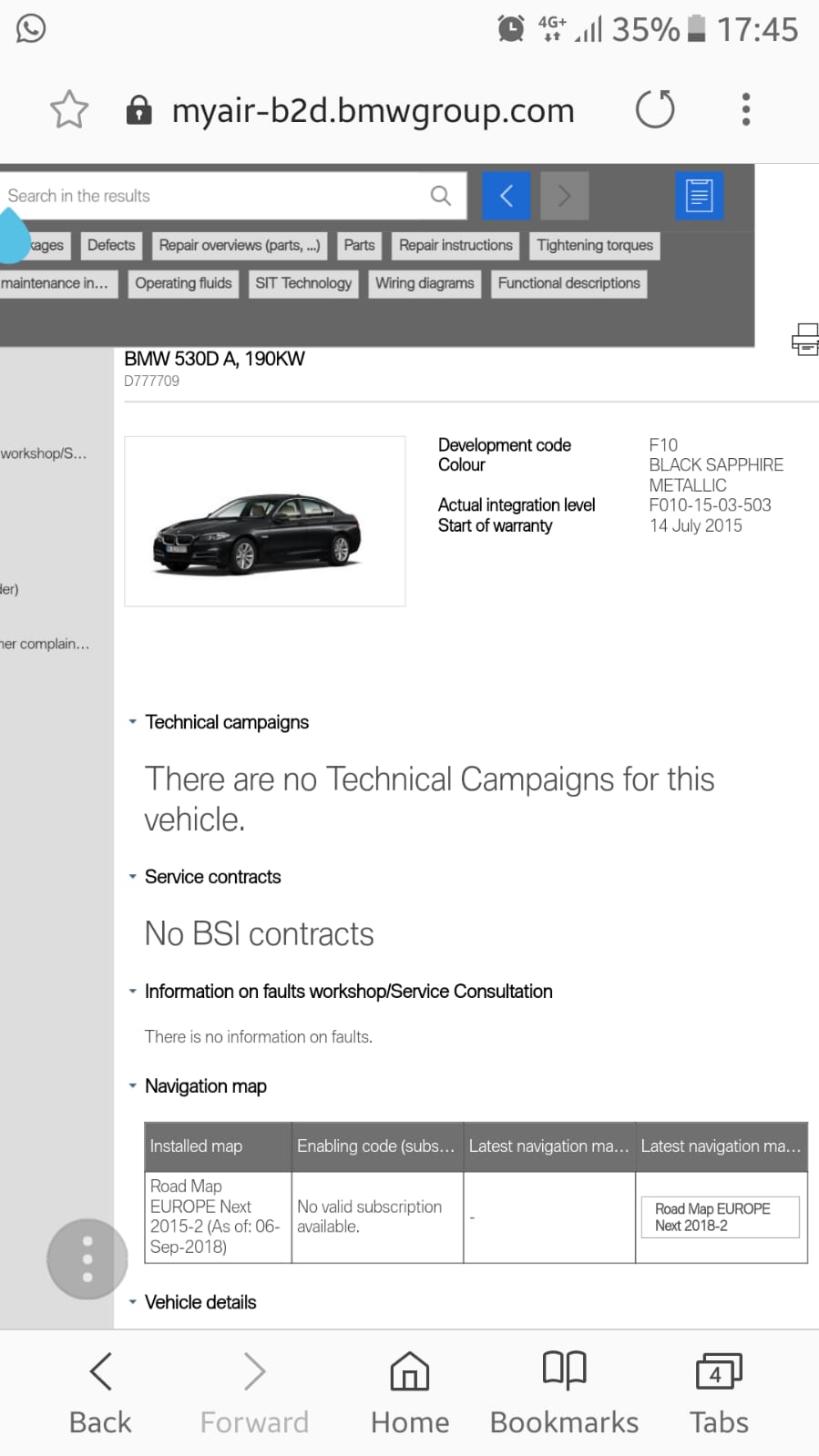Open Tightening torques tab
Screen dimensions: 819x1456
coord(595,246)
